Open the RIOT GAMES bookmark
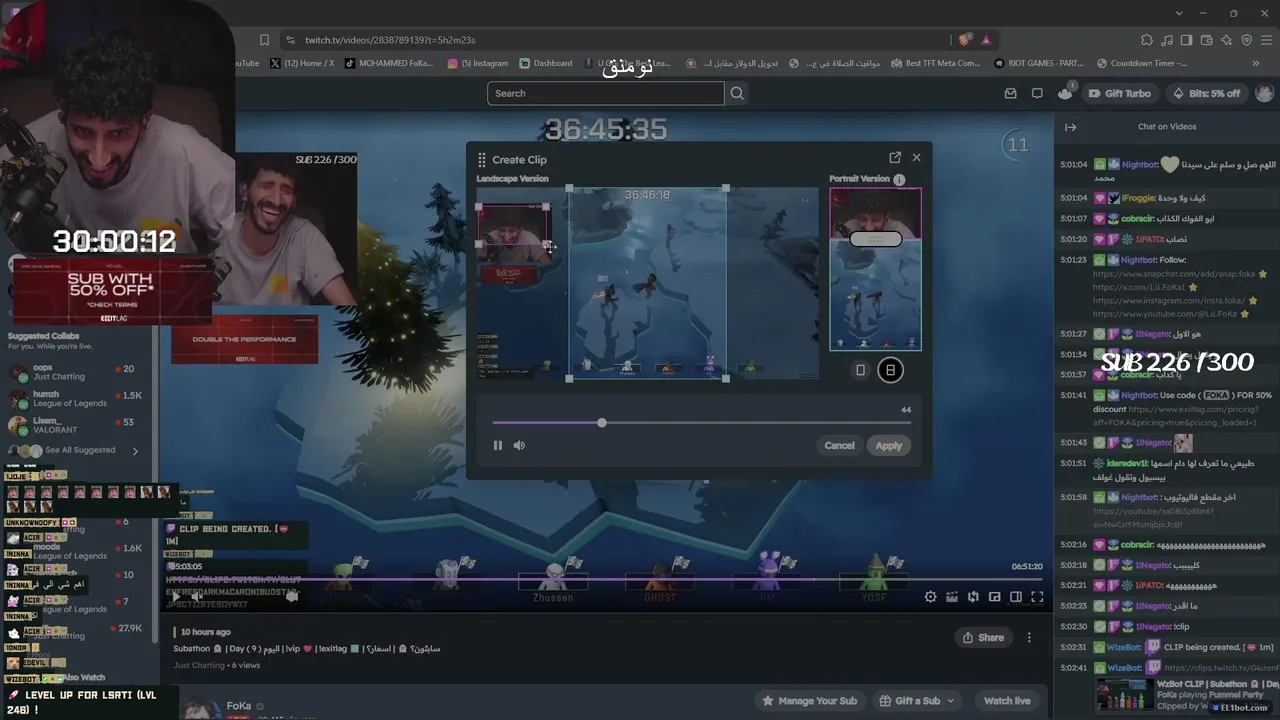The image size is (1280, 720). [1039, 63]
